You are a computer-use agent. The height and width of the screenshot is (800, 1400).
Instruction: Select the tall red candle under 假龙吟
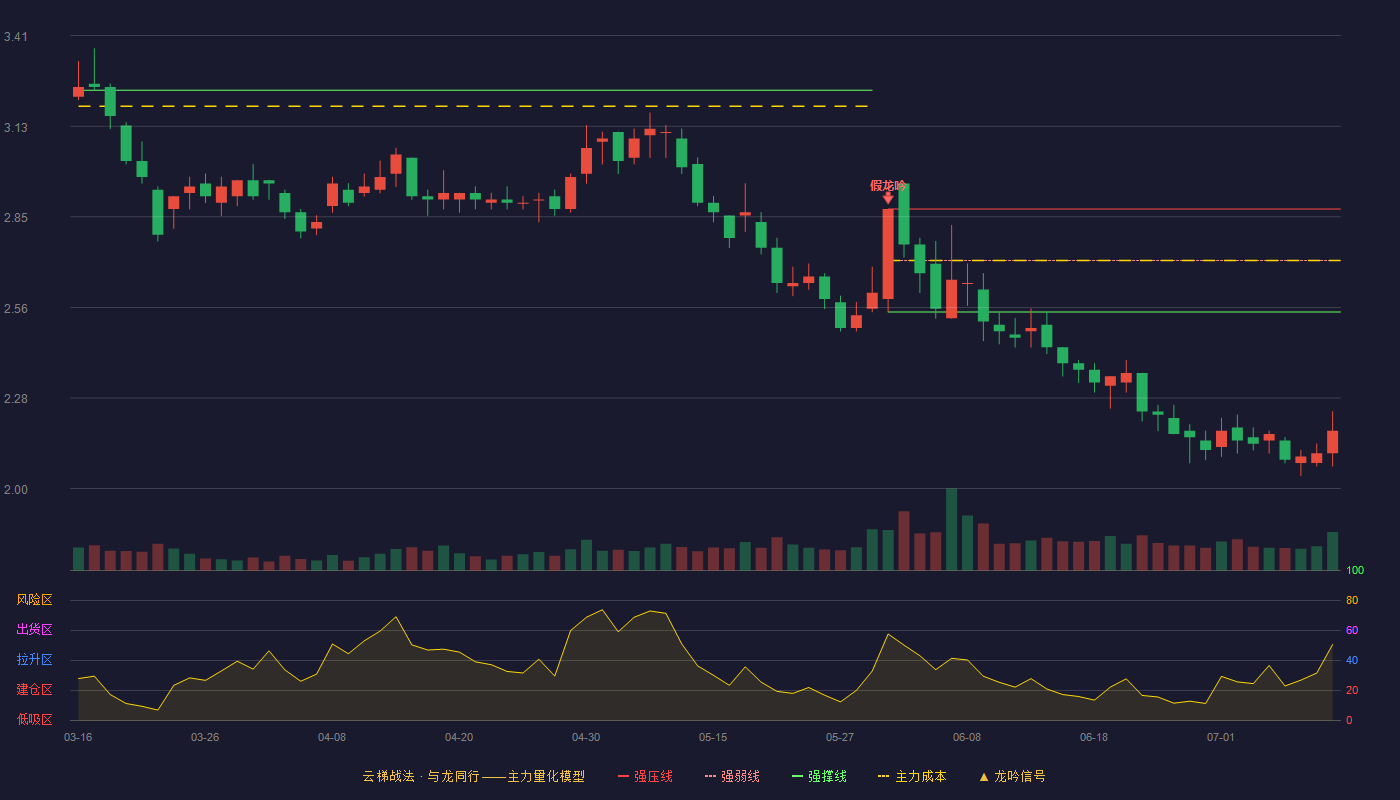coord(888,254)
